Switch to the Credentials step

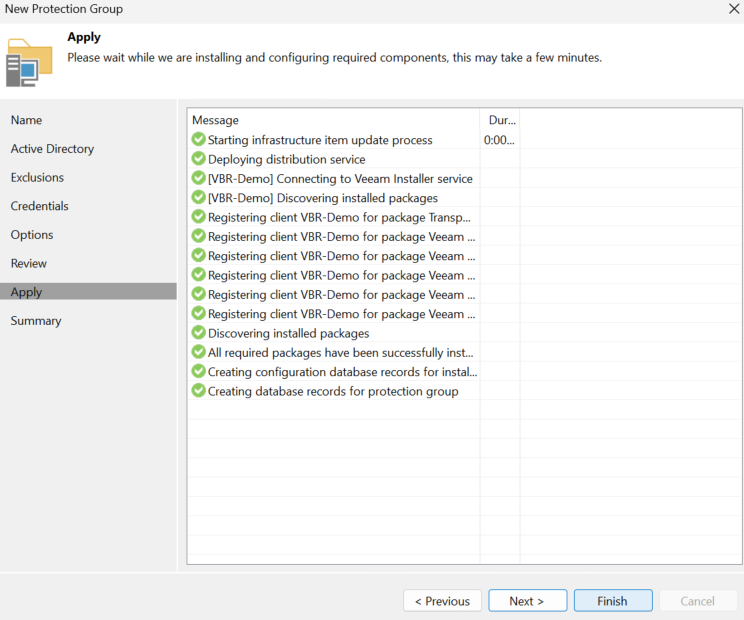point(39,206)
